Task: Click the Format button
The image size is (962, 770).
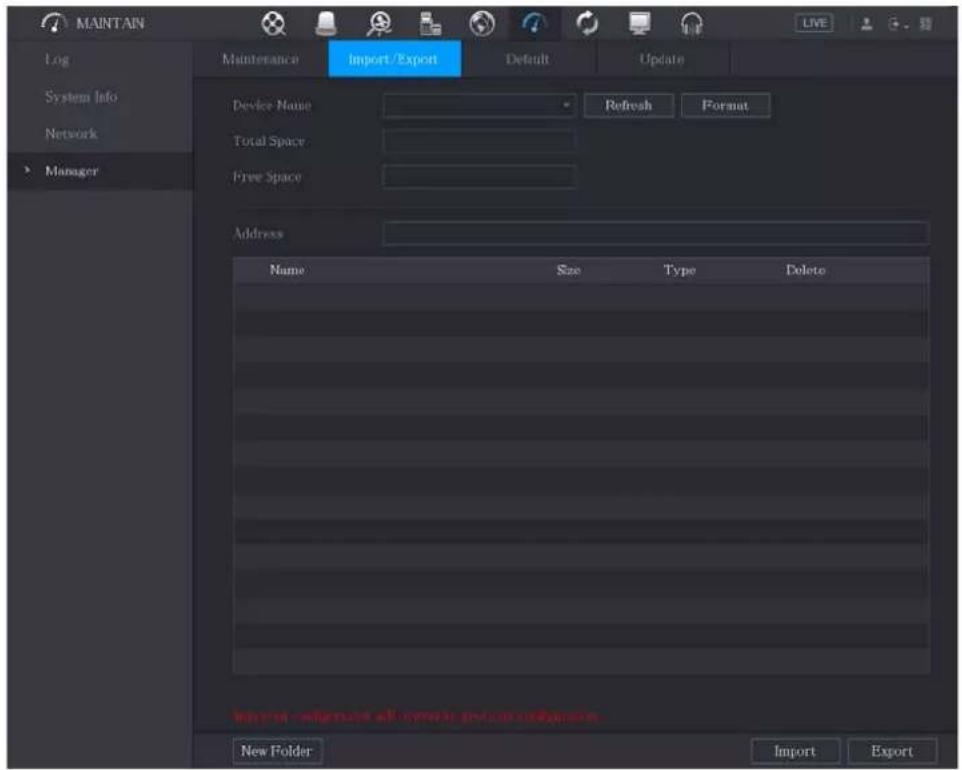Action: pos(725,106)
